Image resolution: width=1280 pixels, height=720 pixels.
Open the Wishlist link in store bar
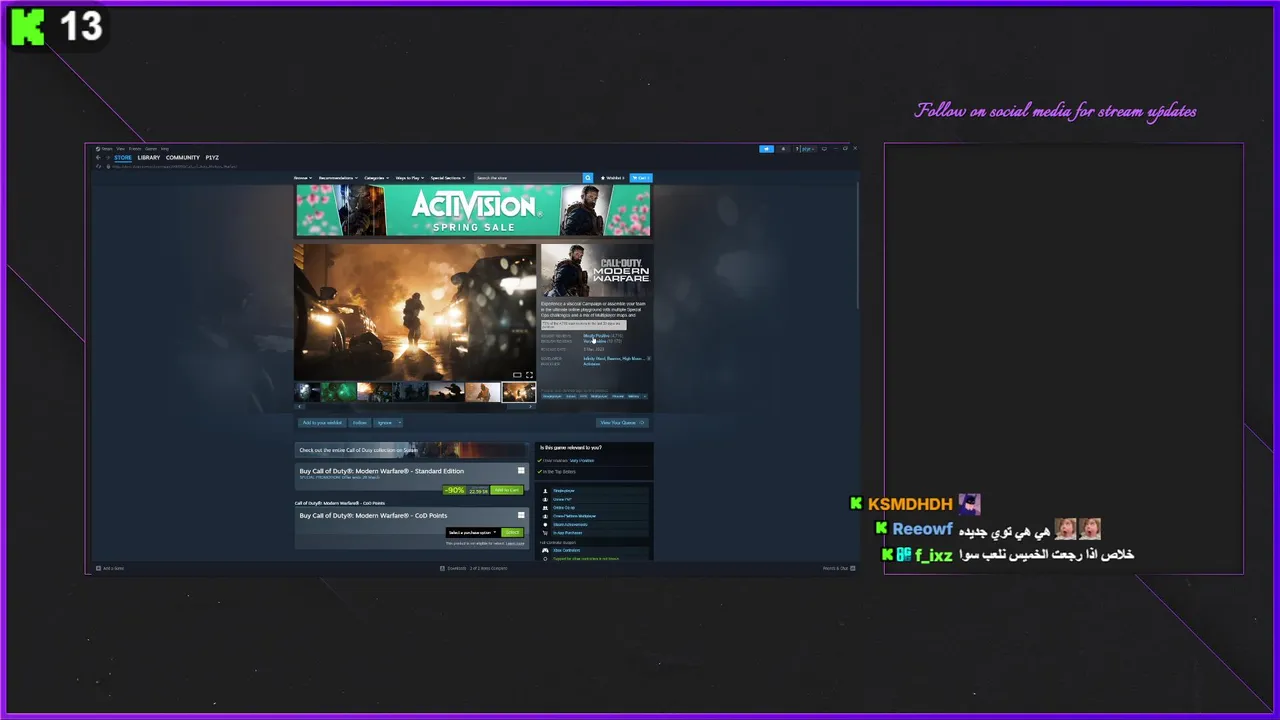pyautogui.click(x=613, y=178)
